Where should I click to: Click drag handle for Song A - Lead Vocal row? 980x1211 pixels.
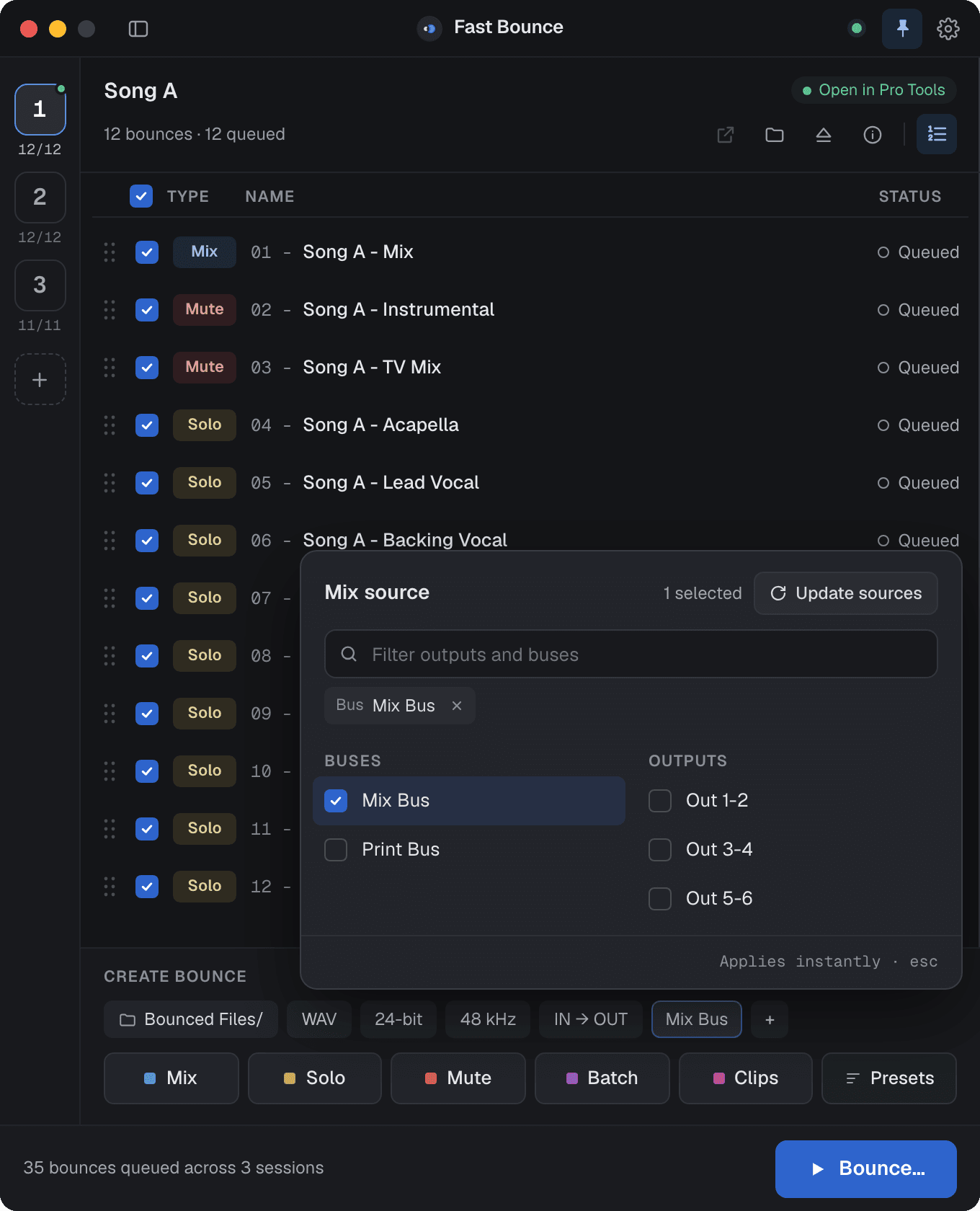[x=110, y=483]
